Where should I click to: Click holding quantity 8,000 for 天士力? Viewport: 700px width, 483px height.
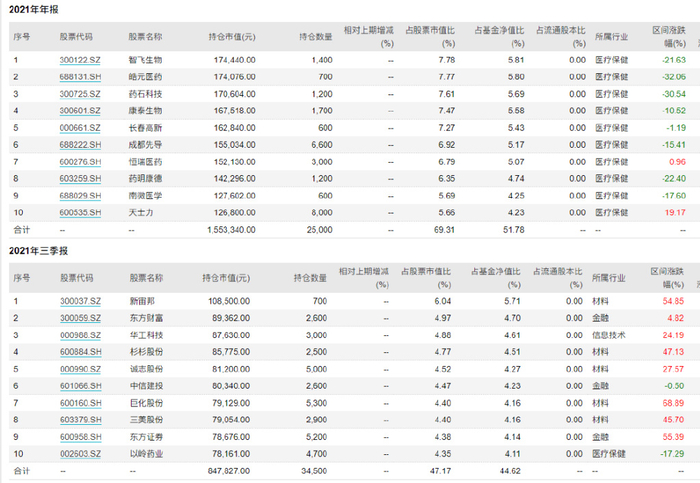click(322, 212)
